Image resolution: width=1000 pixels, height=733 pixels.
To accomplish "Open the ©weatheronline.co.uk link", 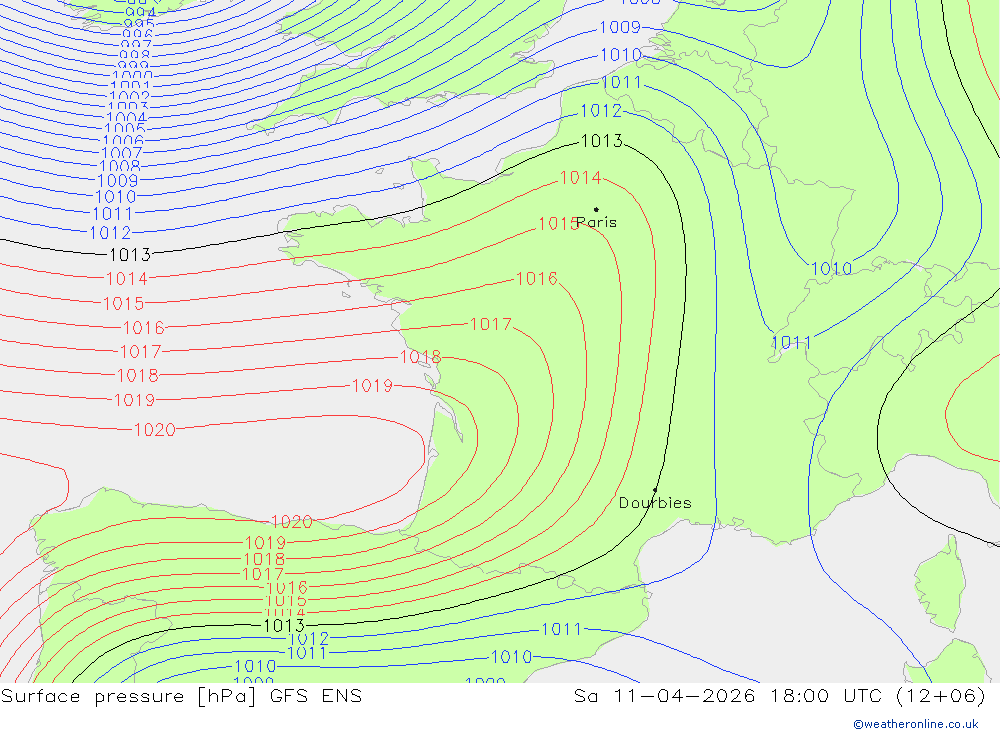I will [916, 724].
